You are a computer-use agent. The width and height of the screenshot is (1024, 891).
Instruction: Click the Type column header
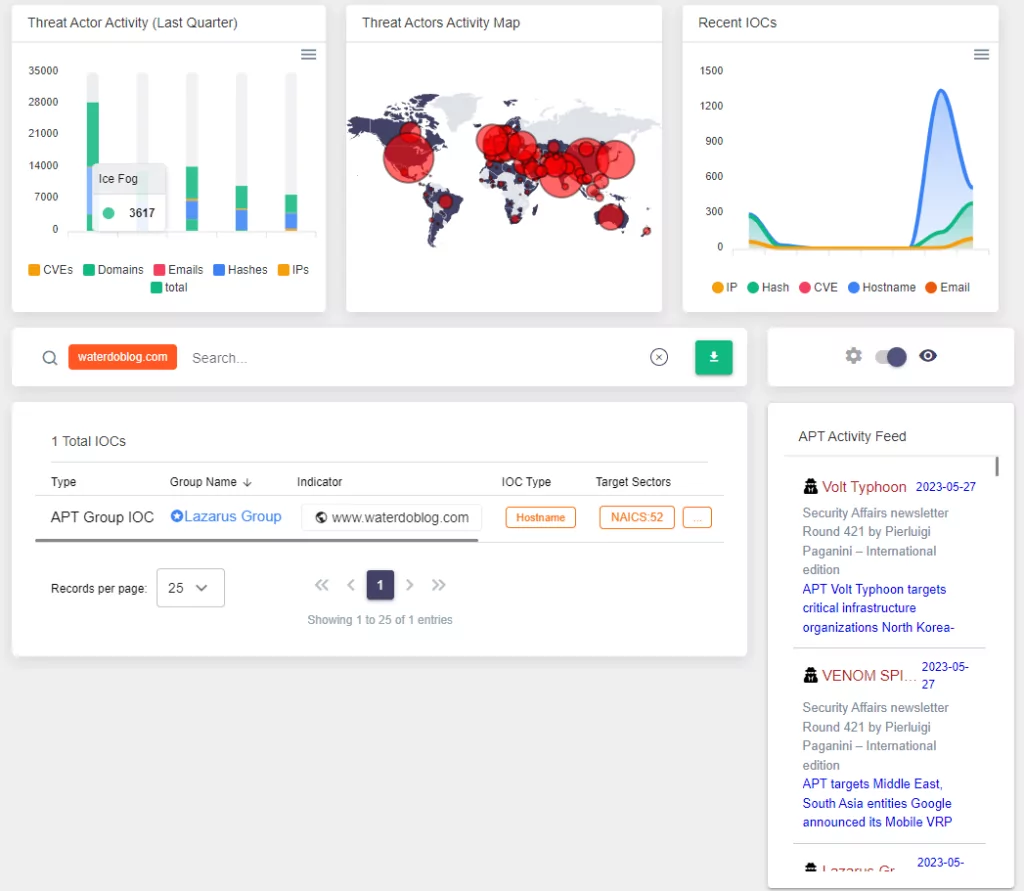tap(63, 482)
